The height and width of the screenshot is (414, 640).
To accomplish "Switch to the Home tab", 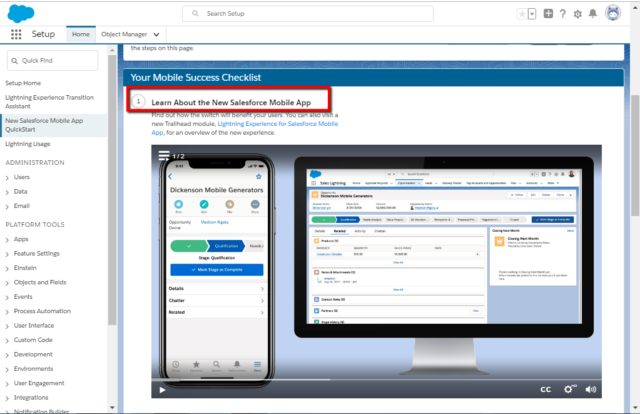I will coord(80,34).
